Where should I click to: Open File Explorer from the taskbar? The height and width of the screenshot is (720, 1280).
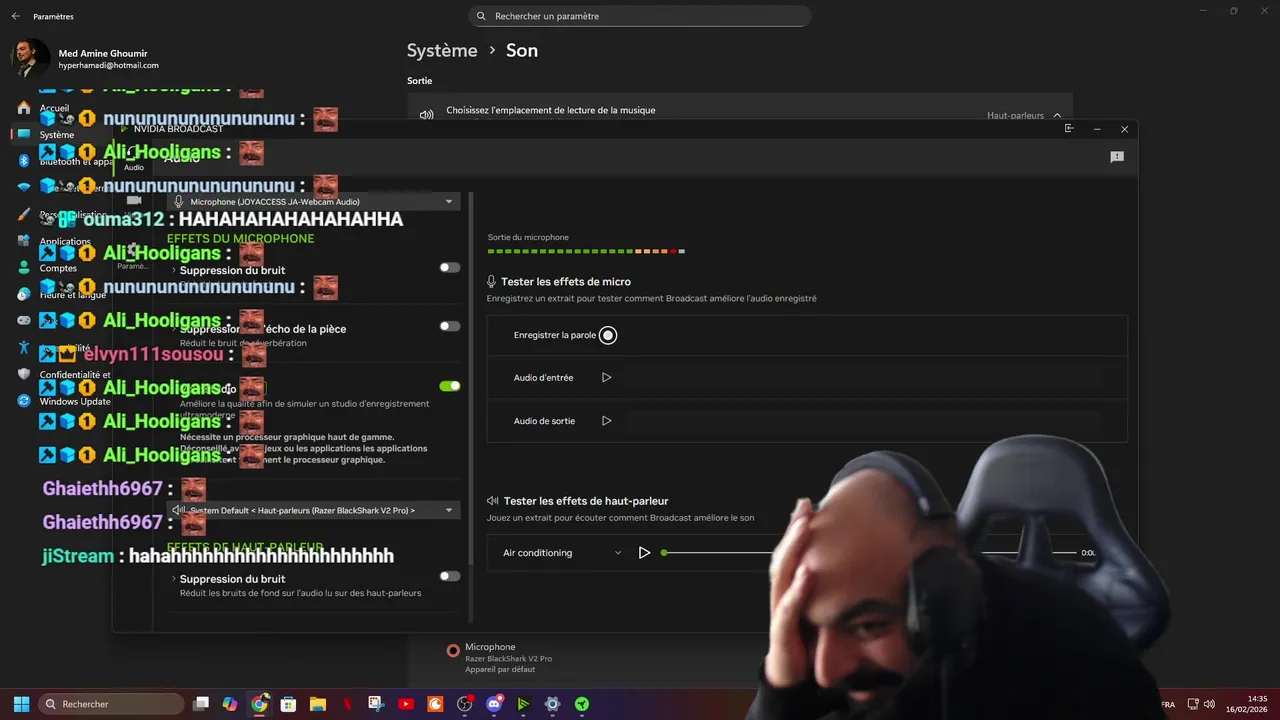318,704
